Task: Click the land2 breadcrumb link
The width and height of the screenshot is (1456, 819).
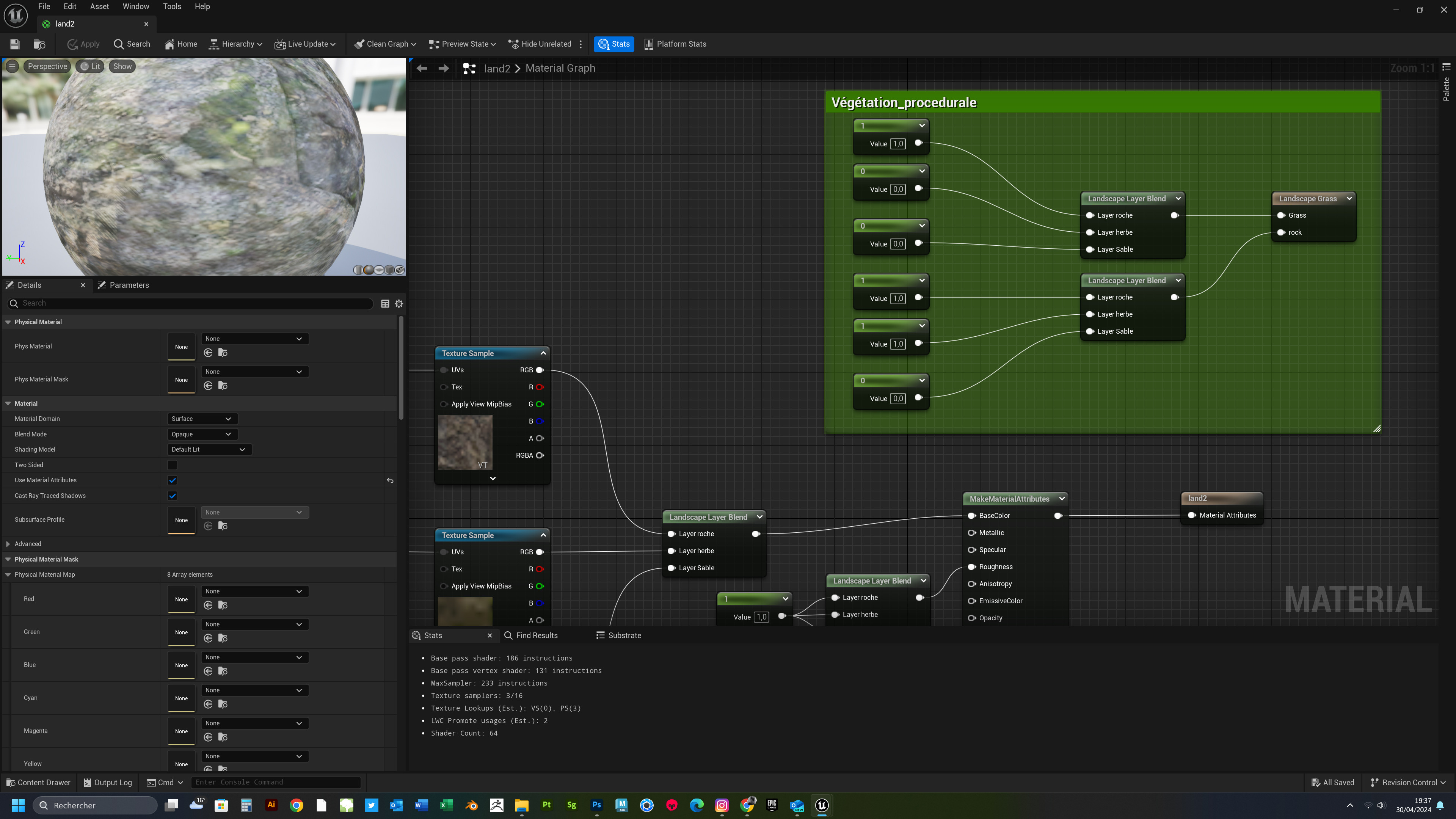Action: (497, 68)
